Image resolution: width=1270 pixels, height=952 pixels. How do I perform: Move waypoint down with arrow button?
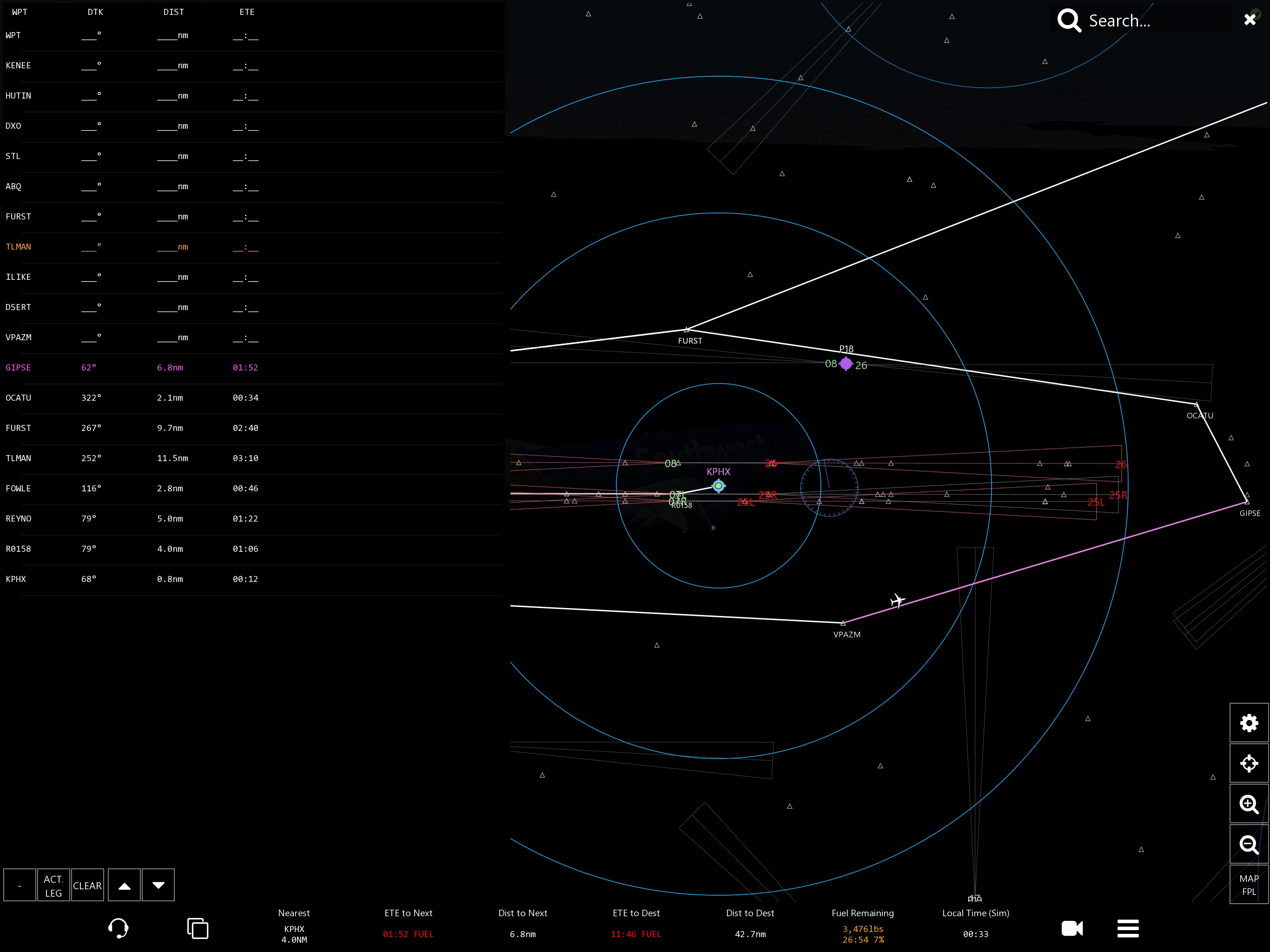tap(159, 886)
